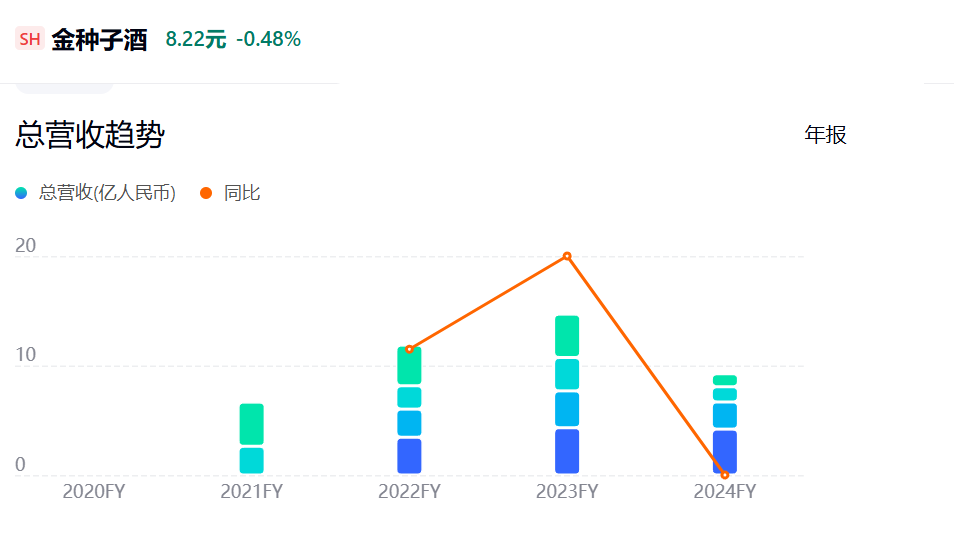Select the 年报 report type option

[x=825, y=134]
